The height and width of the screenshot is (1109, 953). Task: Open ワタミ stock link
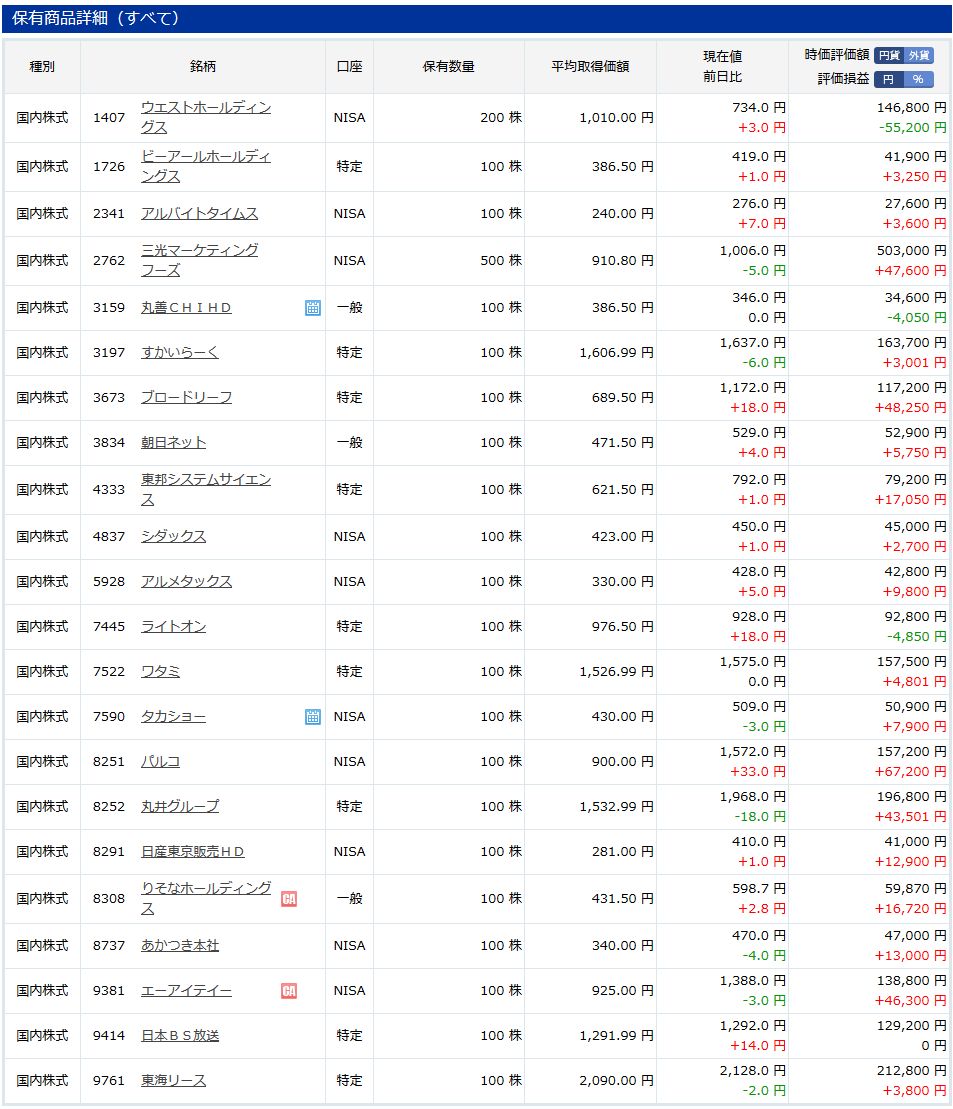[x=161, y=671]
